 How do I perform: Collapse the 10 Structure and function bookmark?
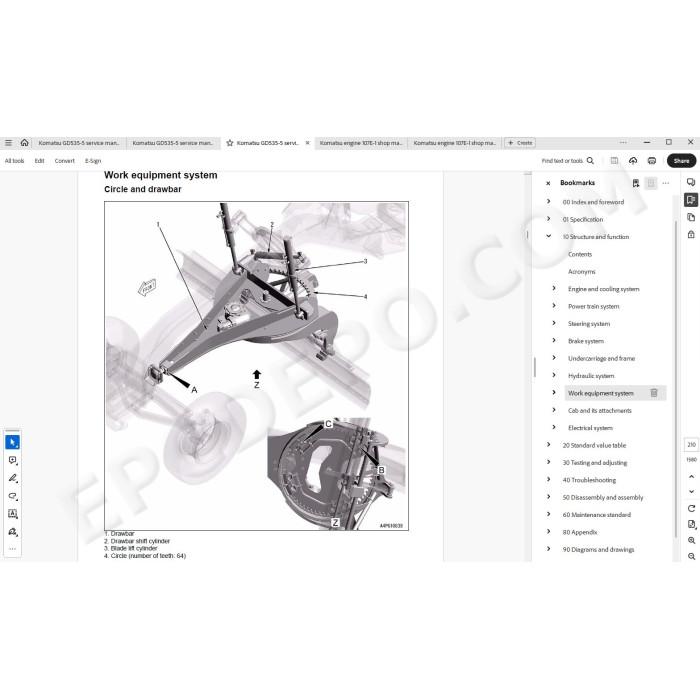[549, 236]
